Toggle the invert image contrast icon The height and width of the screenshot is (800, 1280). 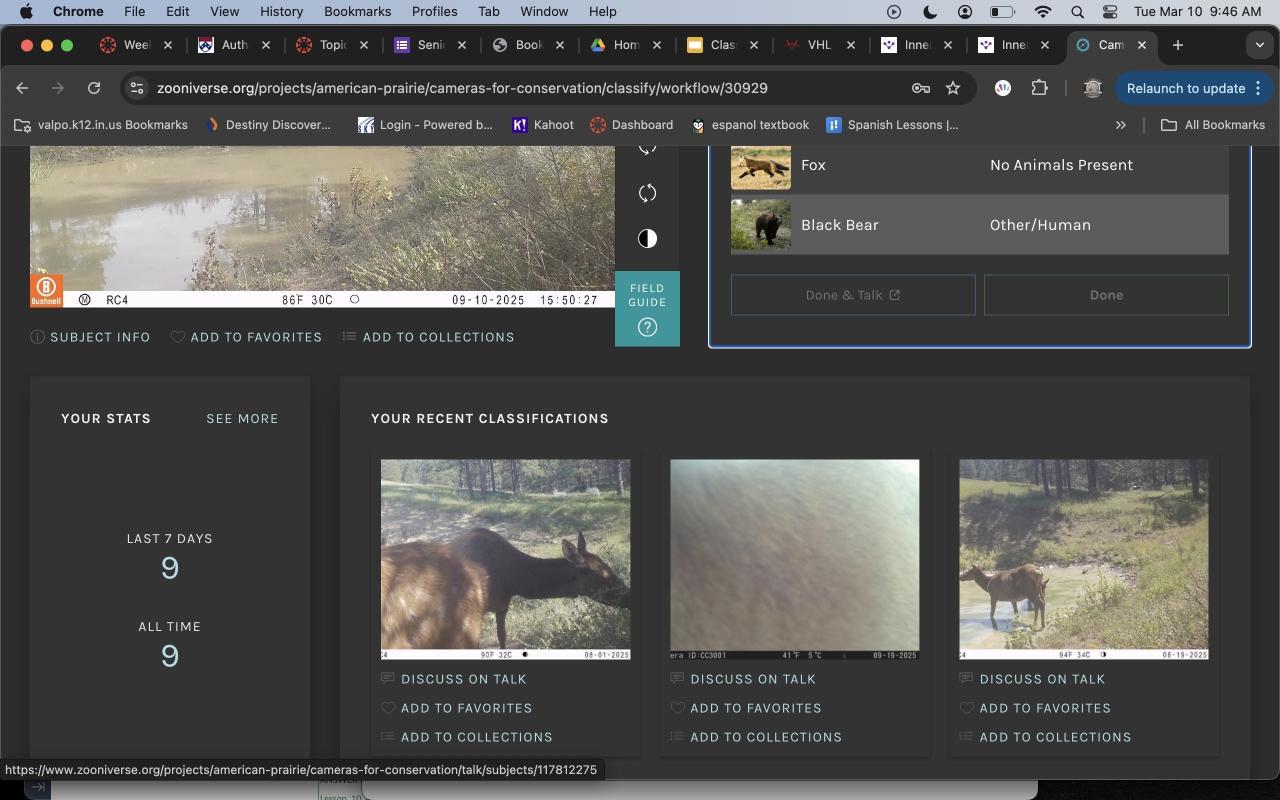647,238
